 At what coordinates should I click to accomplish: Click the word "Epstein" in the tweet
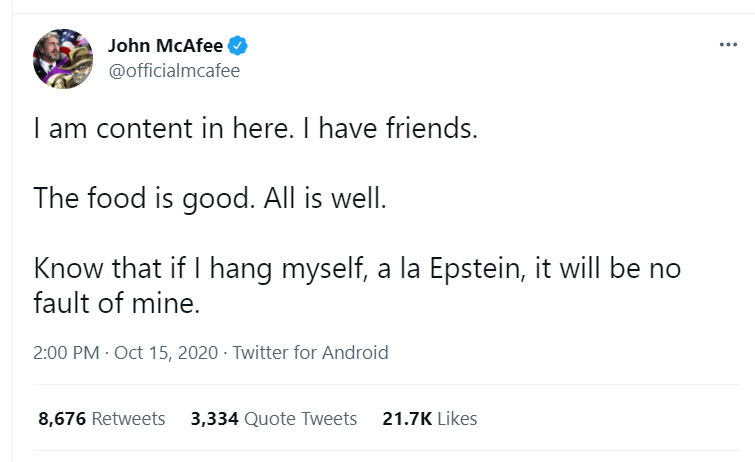pyautogui.click(x=491, y=269)
